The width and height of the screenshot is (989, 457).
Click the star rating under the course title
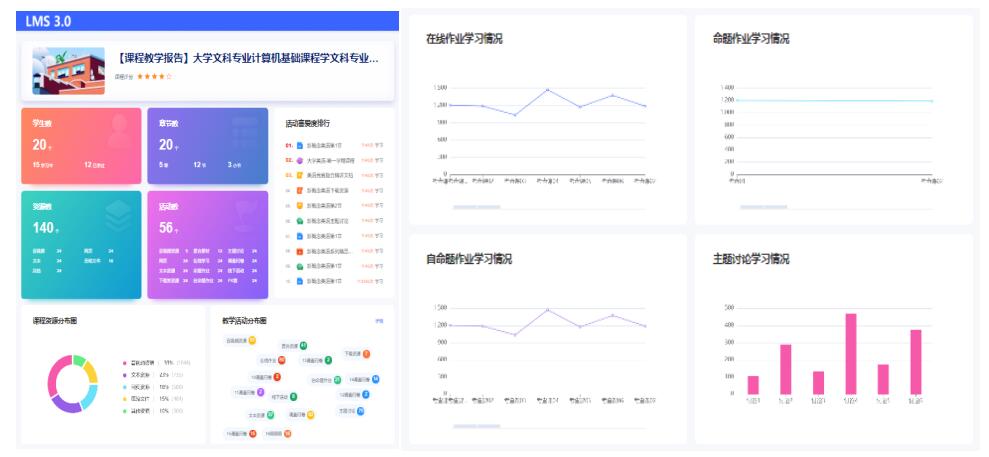[x=155, y=76]
